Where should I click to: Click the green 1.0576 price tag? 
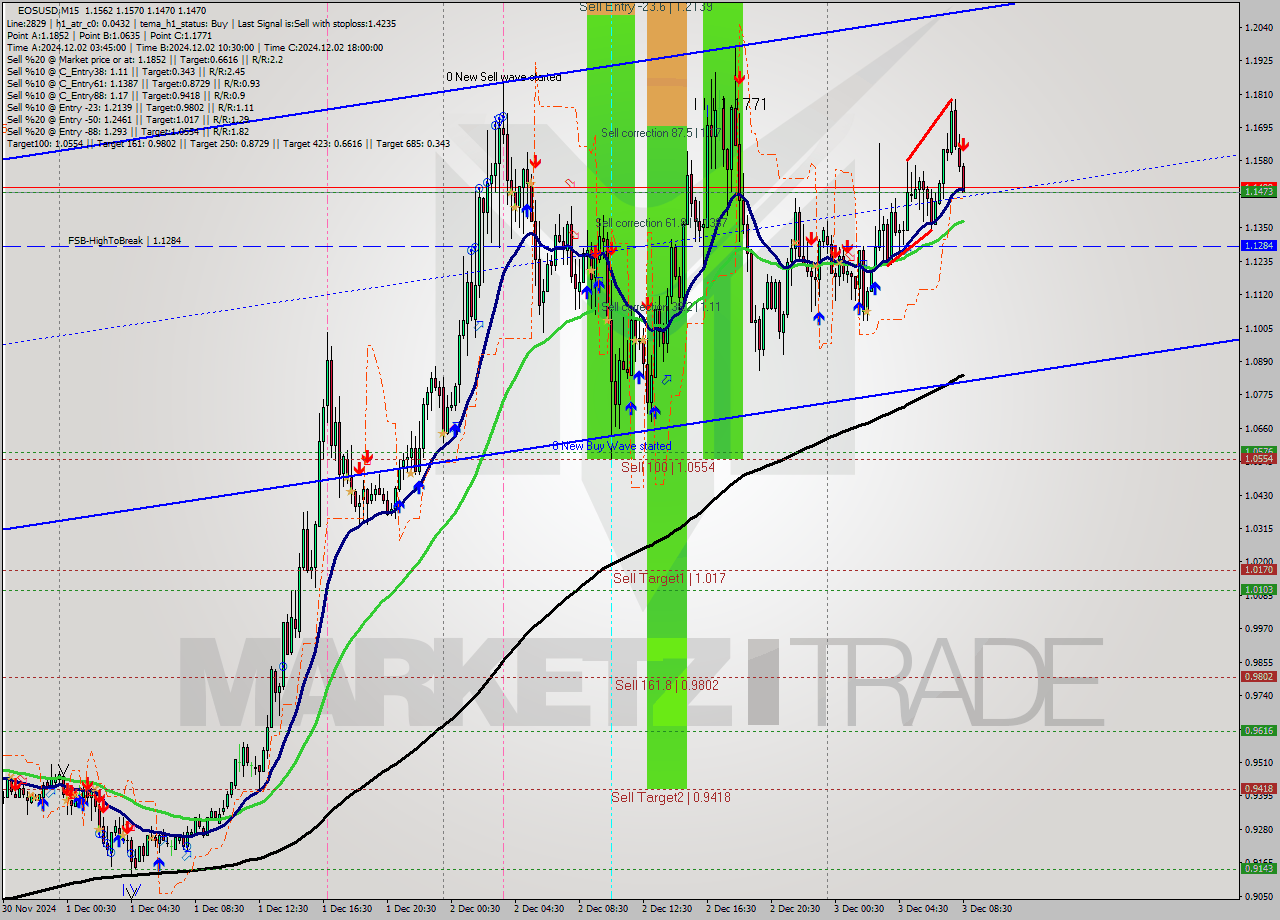pyautogui.click(x=1258, y=451)
